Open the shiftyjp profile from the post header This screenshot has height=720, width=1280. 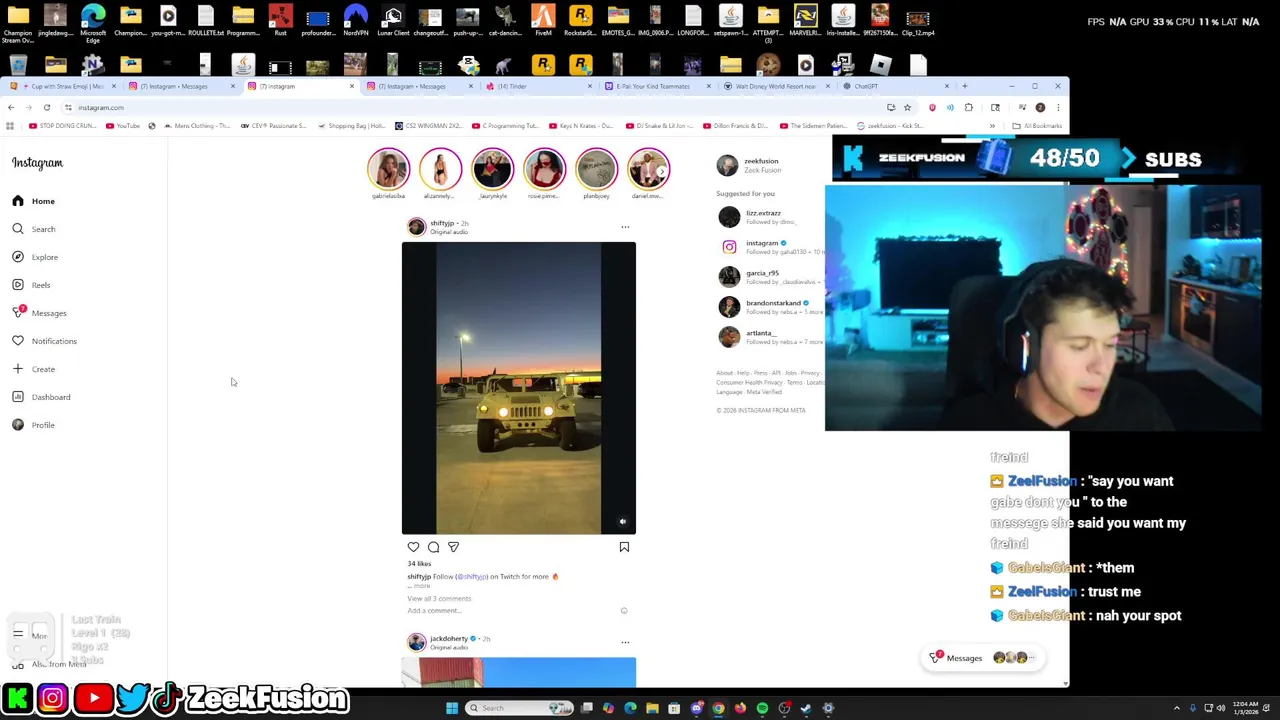point(442,223)
